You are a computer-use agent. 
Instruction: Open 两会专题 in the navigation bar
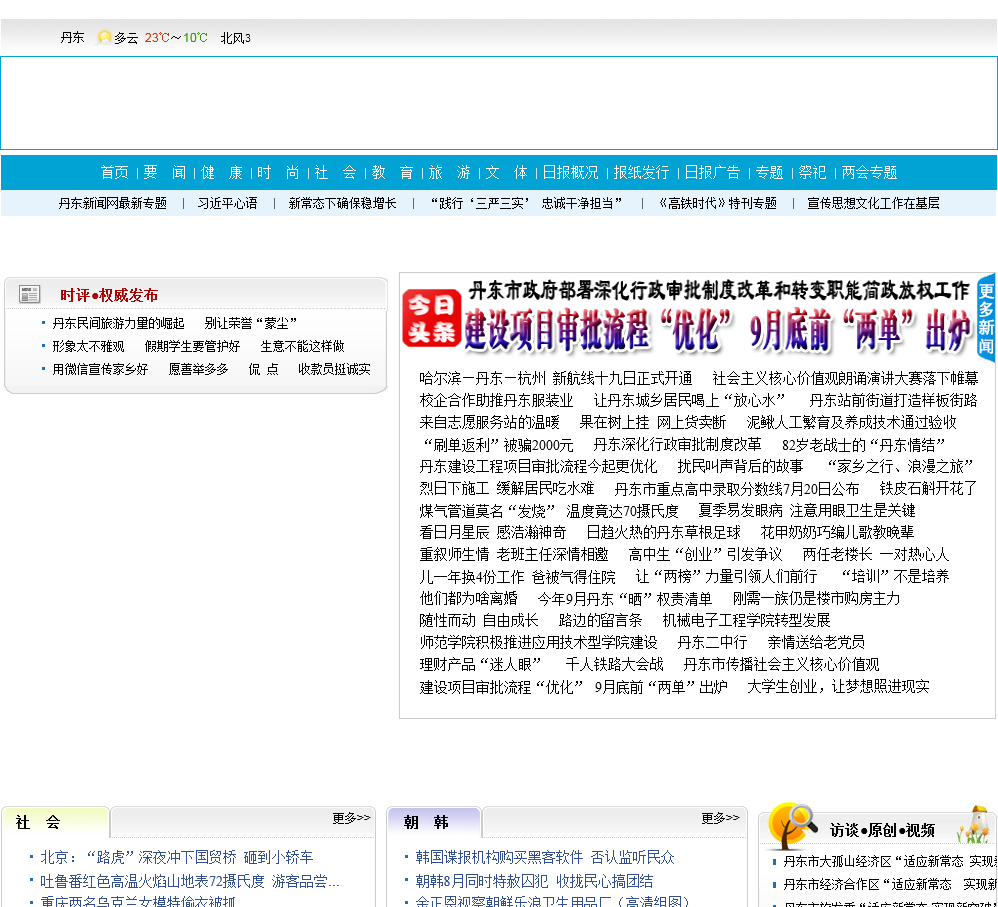tap(869, 172)
